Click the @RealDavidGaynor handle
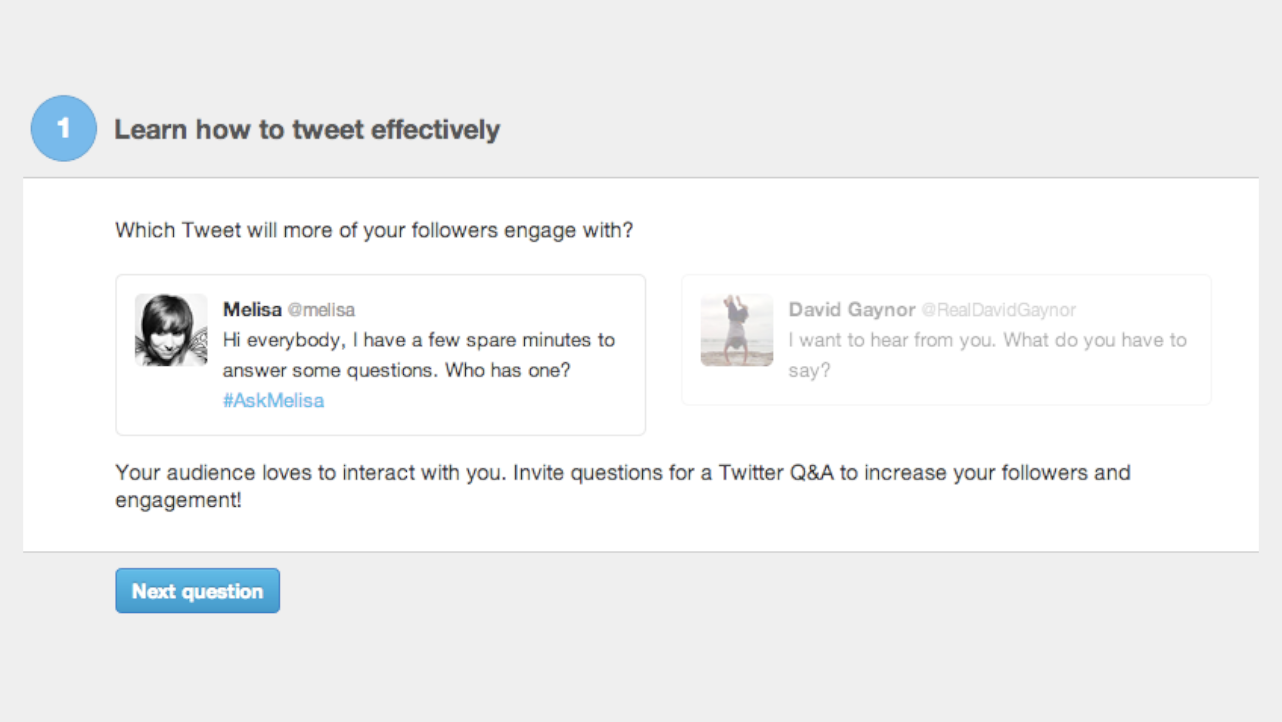The height and width of the screenshot is (722, 1282). [x=1000, y=310]
